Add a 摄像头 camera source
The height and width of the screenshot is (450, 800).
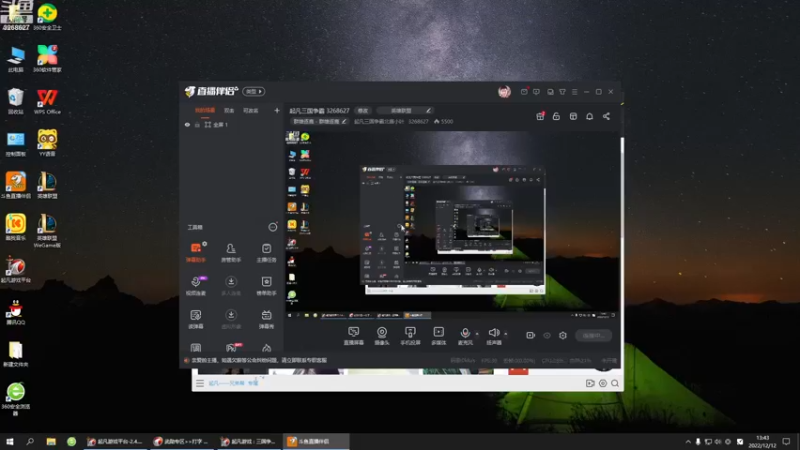pyautogui.click(x=382, y=336)
